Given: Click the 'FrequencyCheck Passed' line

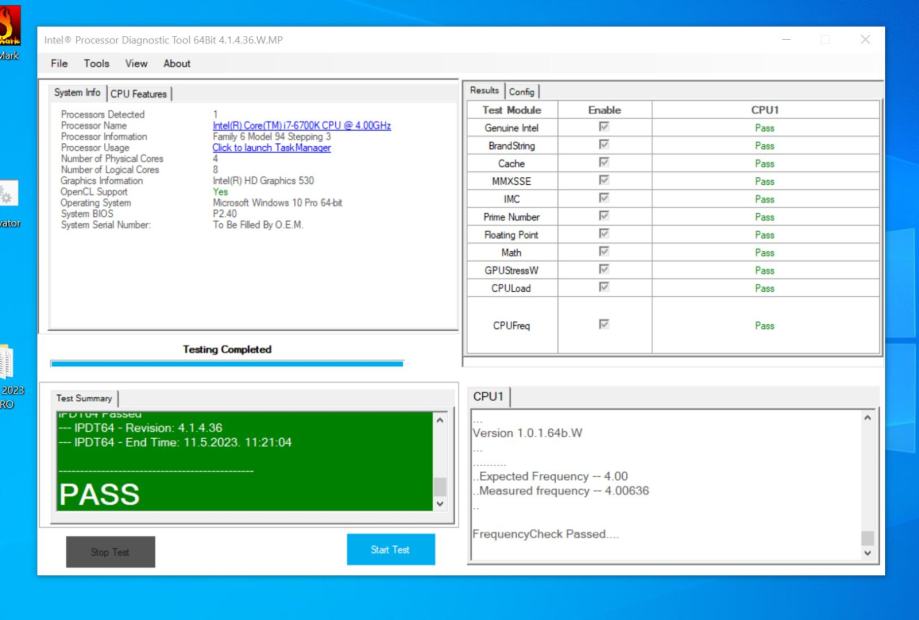Looking at the screenshot, I should tap(546, 534).
